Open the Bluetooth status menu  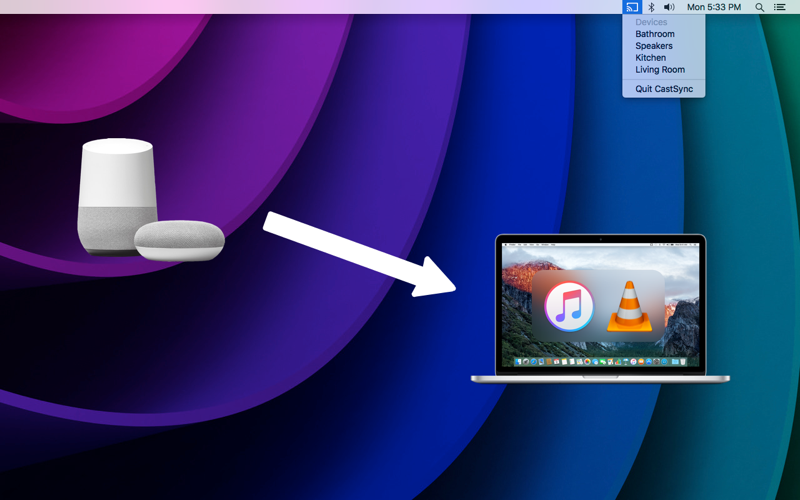pos(651,7)
